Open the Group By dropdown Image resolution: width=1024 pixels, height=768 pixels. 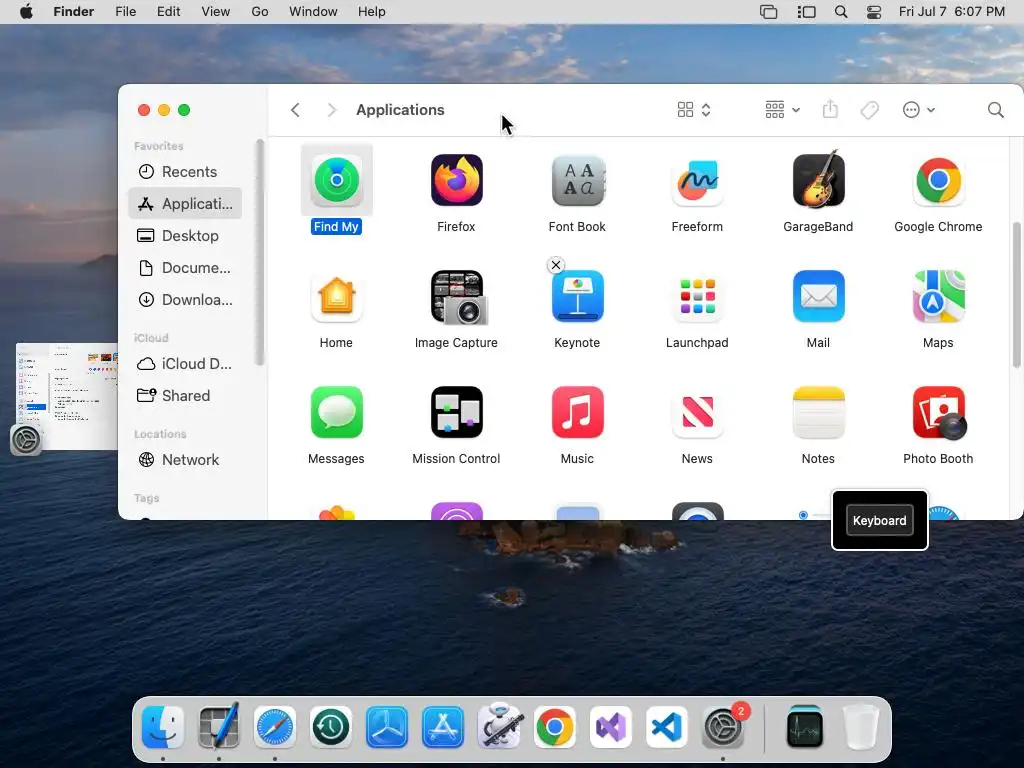click(x=782, y=110)
